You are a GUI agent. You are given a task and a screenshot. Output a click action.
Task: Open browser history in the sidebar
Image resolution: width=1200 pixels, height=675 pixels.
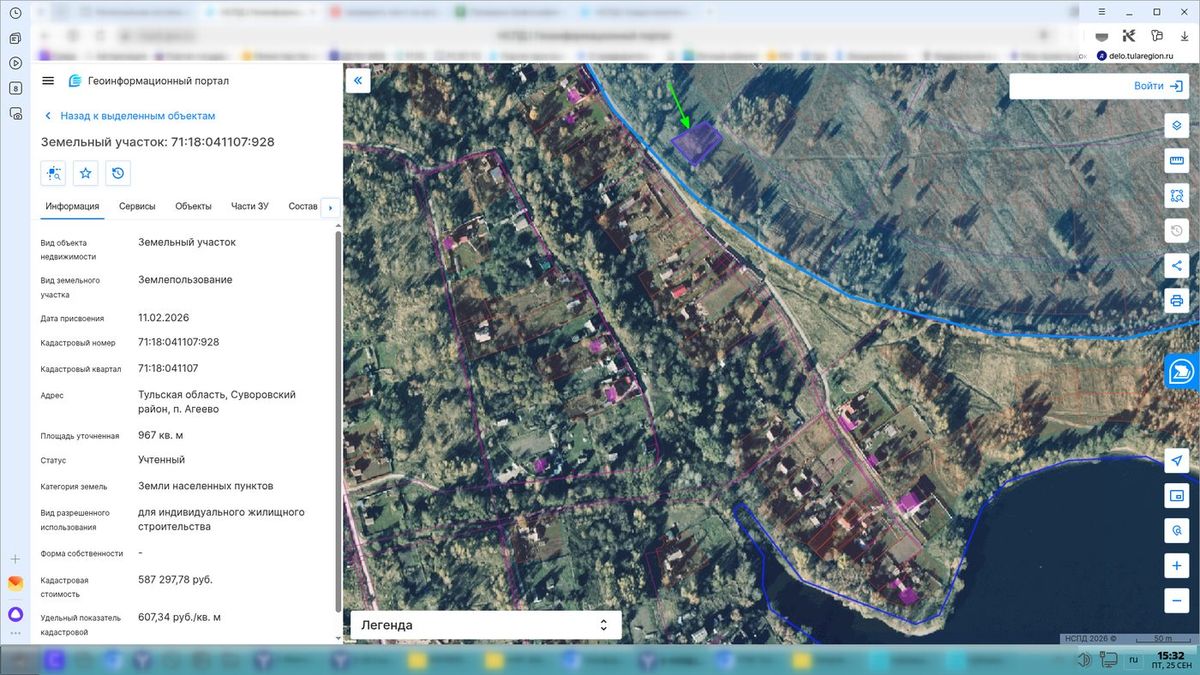coord(15,13)
